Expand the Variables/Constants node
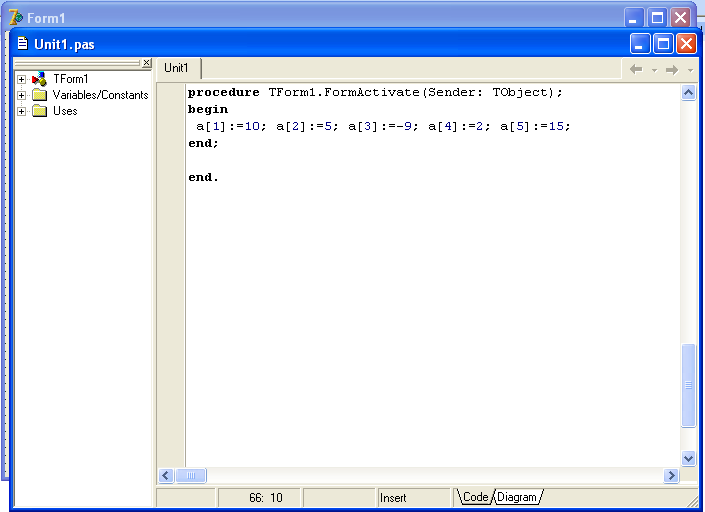The width and height of the screenshot is (705, 512). point(21,95)
